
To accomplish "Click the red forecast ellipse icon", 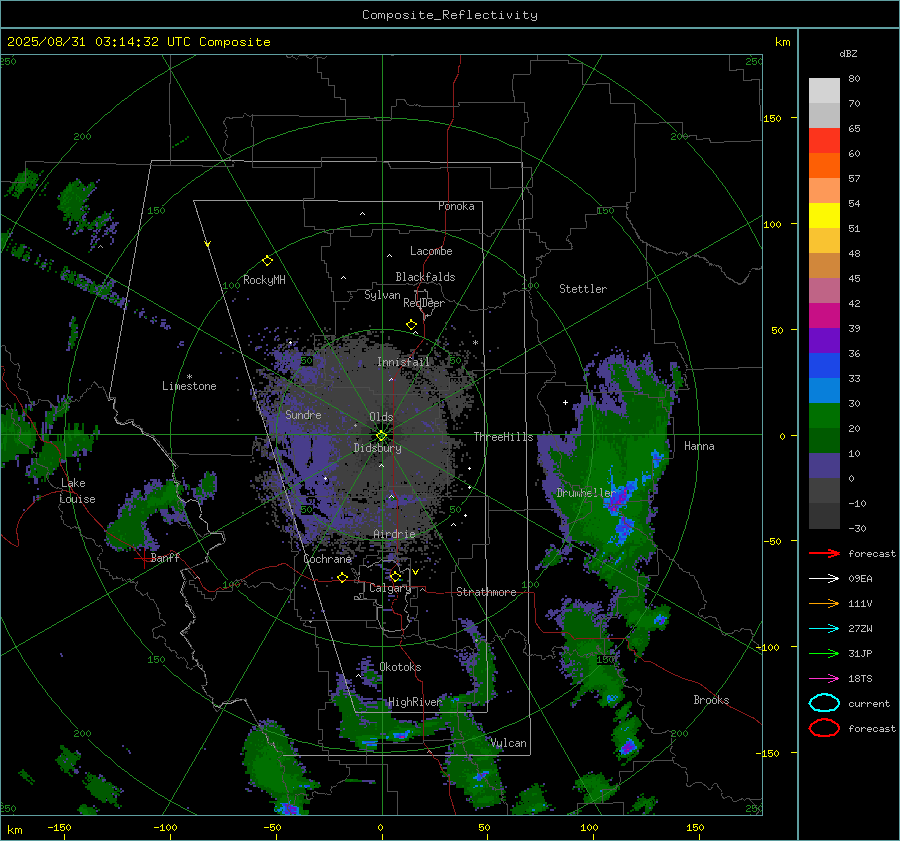I will 824,728.
